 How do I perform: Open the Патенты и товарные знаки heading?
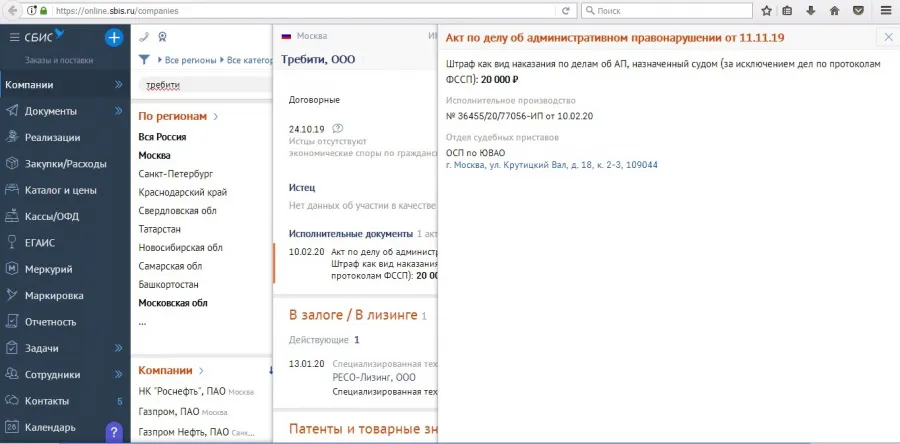[363, 429]
